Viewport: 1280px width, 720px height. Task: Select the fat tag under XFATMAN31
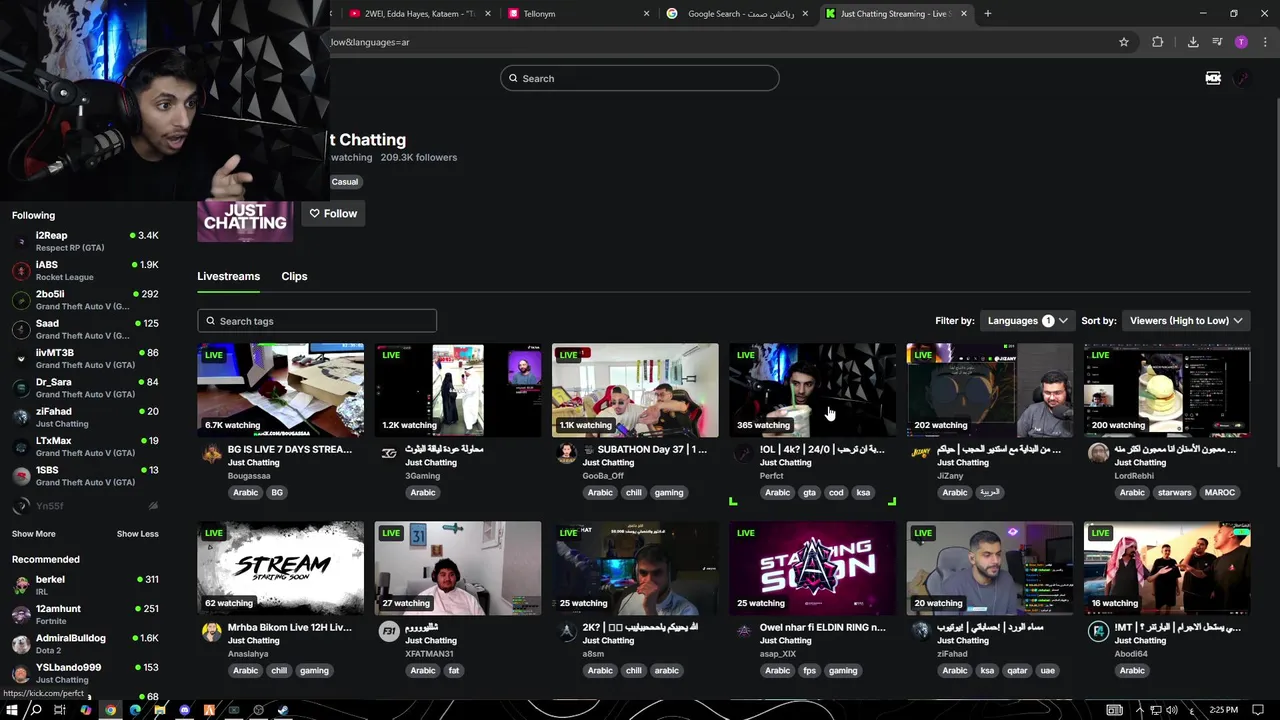(x=453, y=670)
